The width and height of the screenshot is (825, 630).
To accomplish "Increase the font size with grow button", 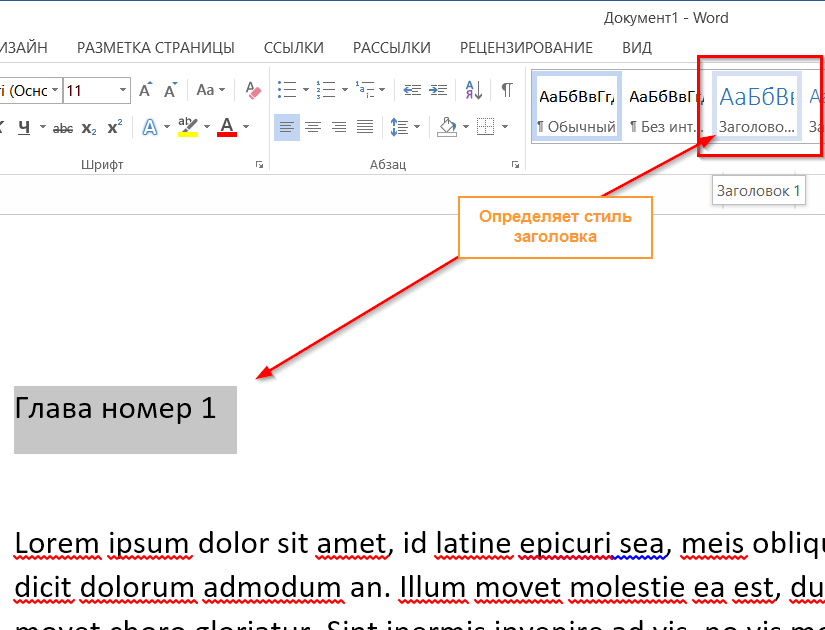I will 145,90.
